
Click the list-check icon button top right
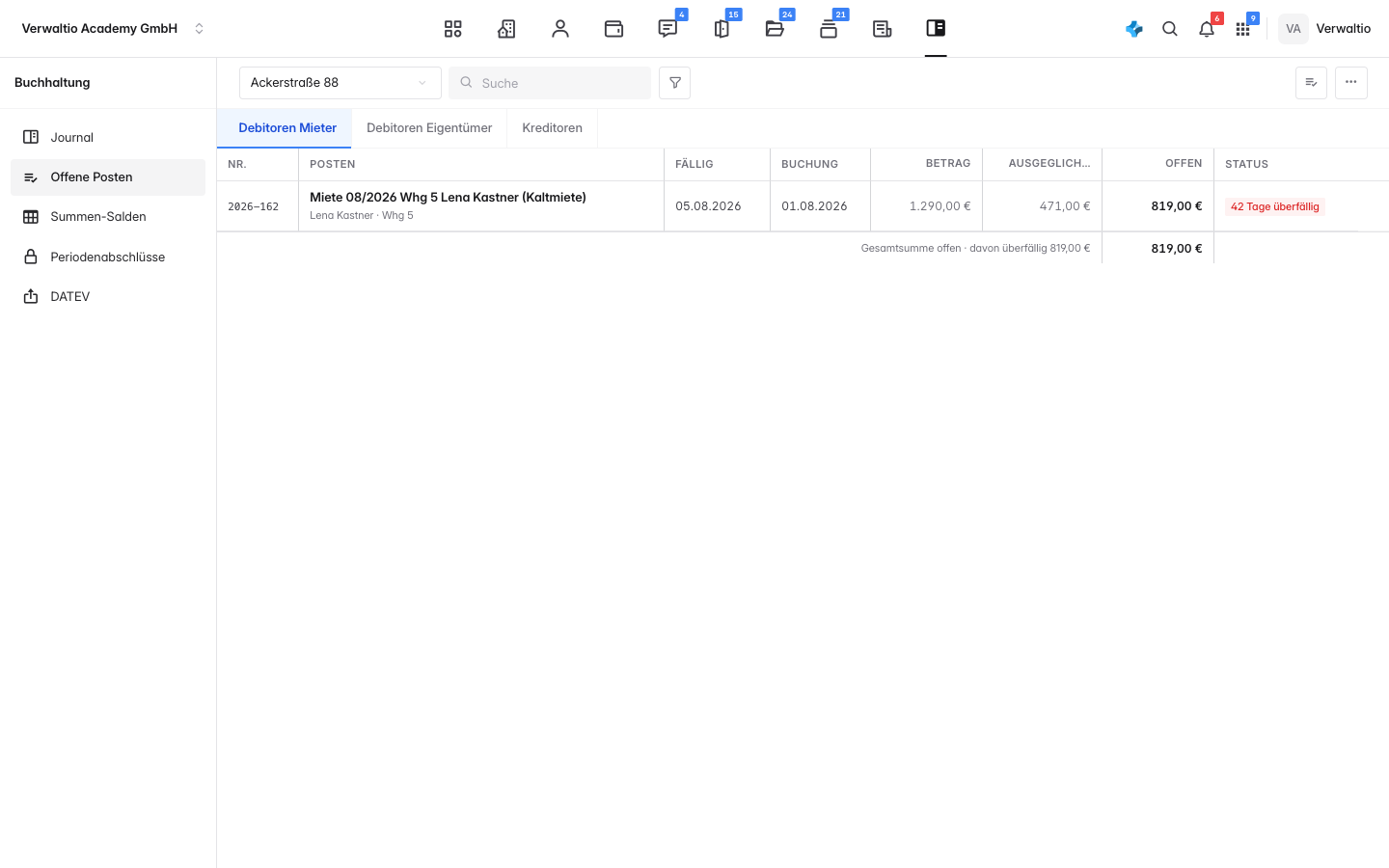coord(1311,83)
